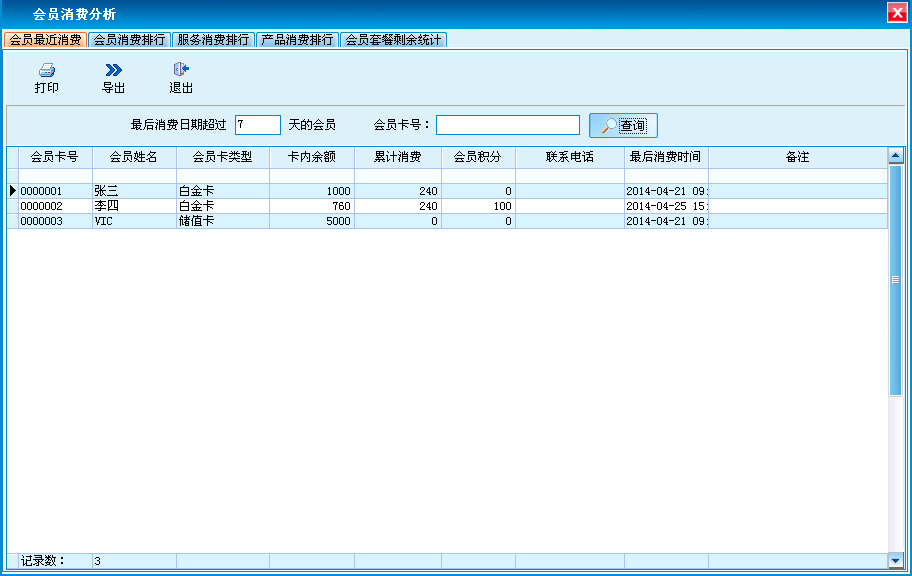Switch to the 会员消费排行 tab
The height and width of the screenshot is (576, 912).
tap(129, 40)
